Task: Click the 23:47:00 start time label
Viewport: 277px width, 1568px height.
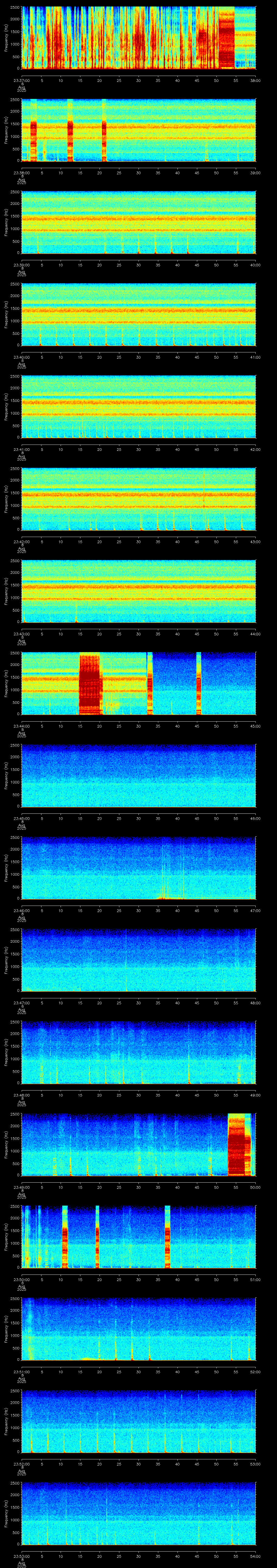Action: (x=21, y=1003)
